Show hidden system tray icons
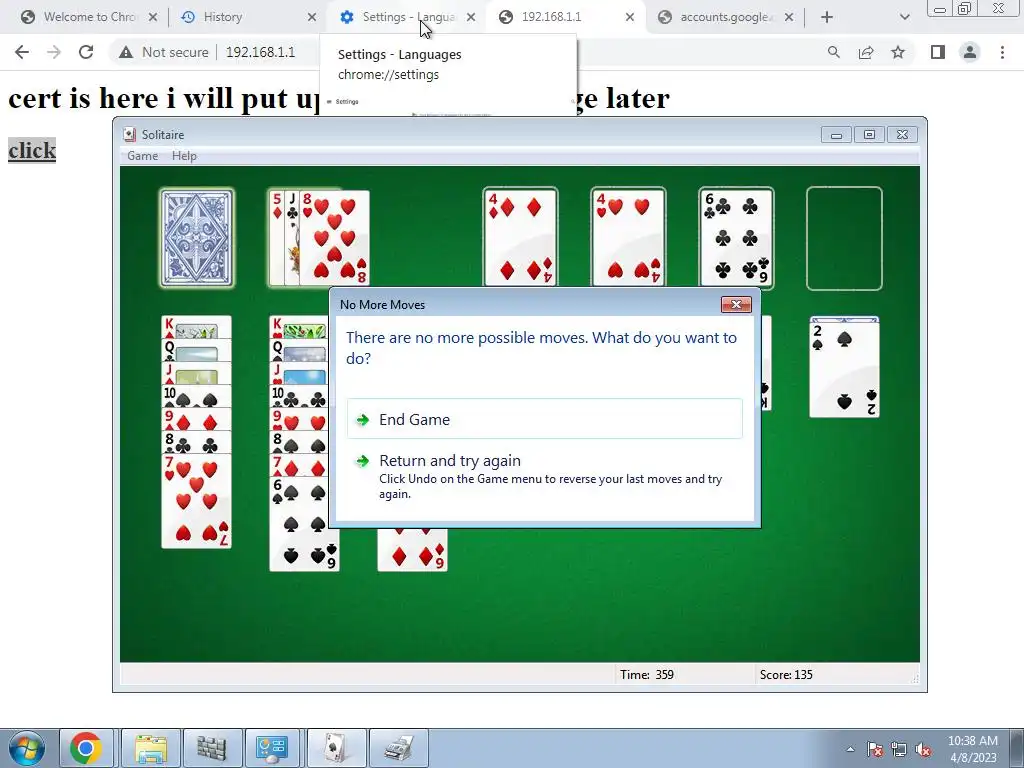The height and width of the screenshot is (768, 1024). pyautogui.click(x=850, y=749)
